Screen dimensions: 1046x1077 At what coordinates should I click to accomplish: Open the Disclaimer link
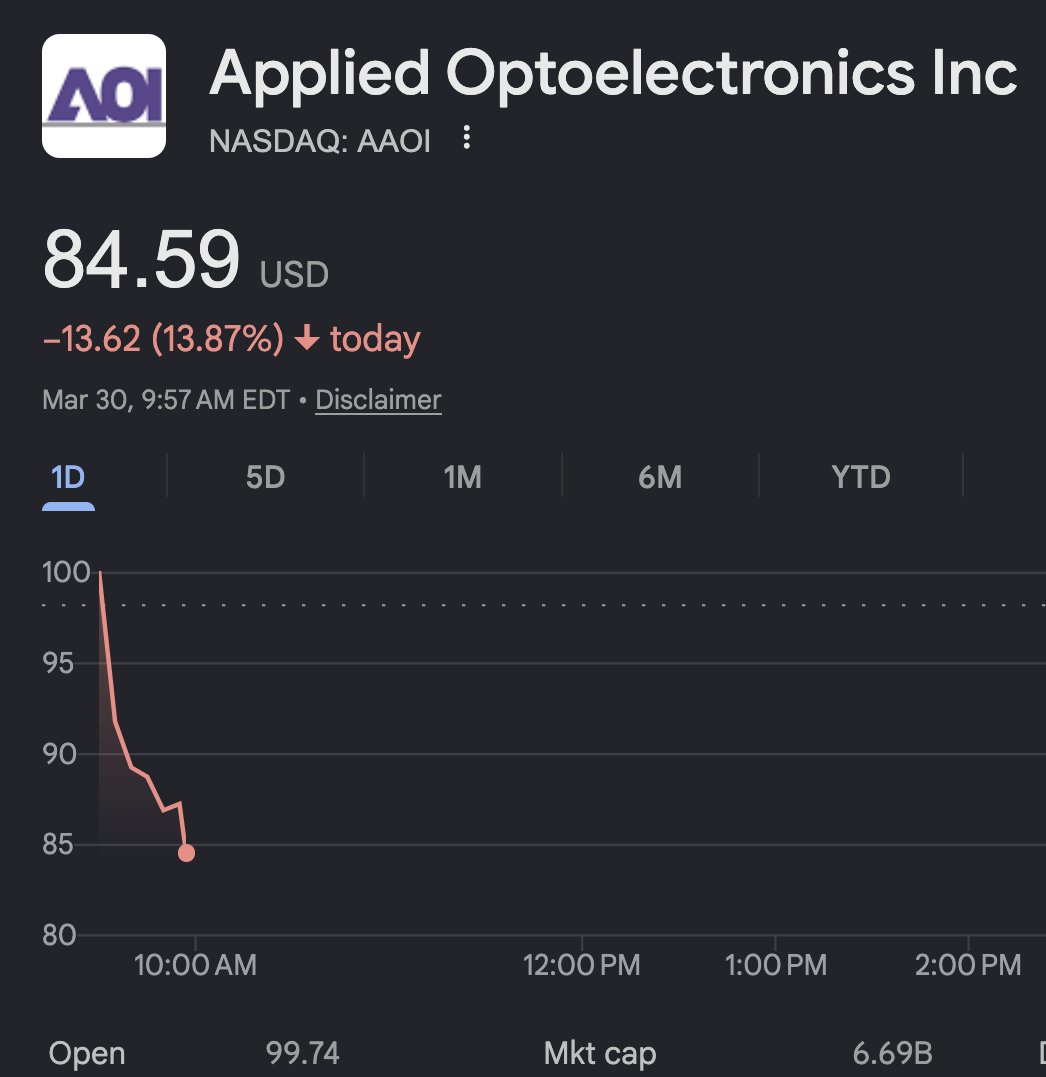point(378,401)
